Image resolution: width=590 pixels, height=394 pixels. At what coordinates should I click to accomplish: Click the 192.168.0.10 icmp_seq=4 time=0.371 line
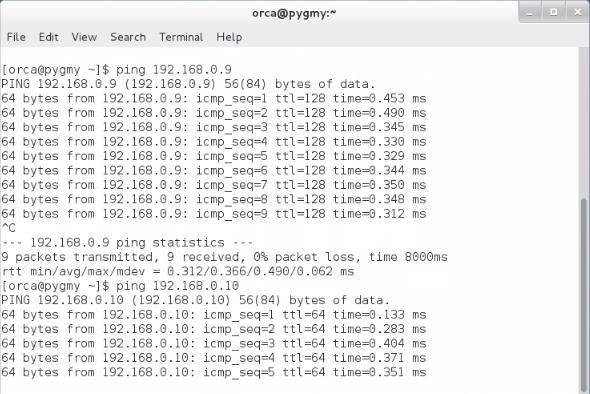click(214, 358)
